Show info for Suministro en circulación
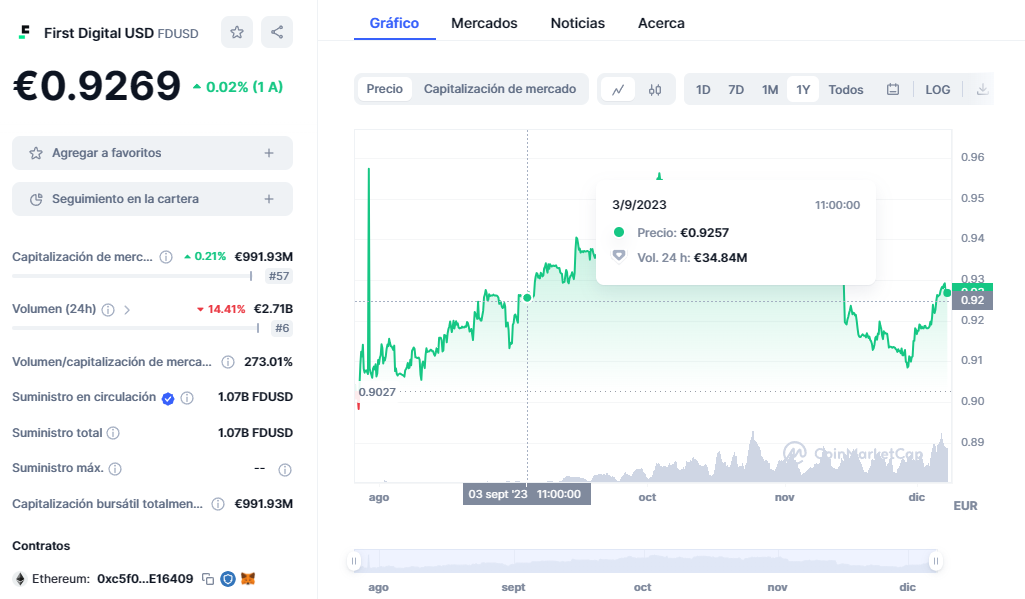The height and width of the screenshot is (599, 1025). (187, 398)
